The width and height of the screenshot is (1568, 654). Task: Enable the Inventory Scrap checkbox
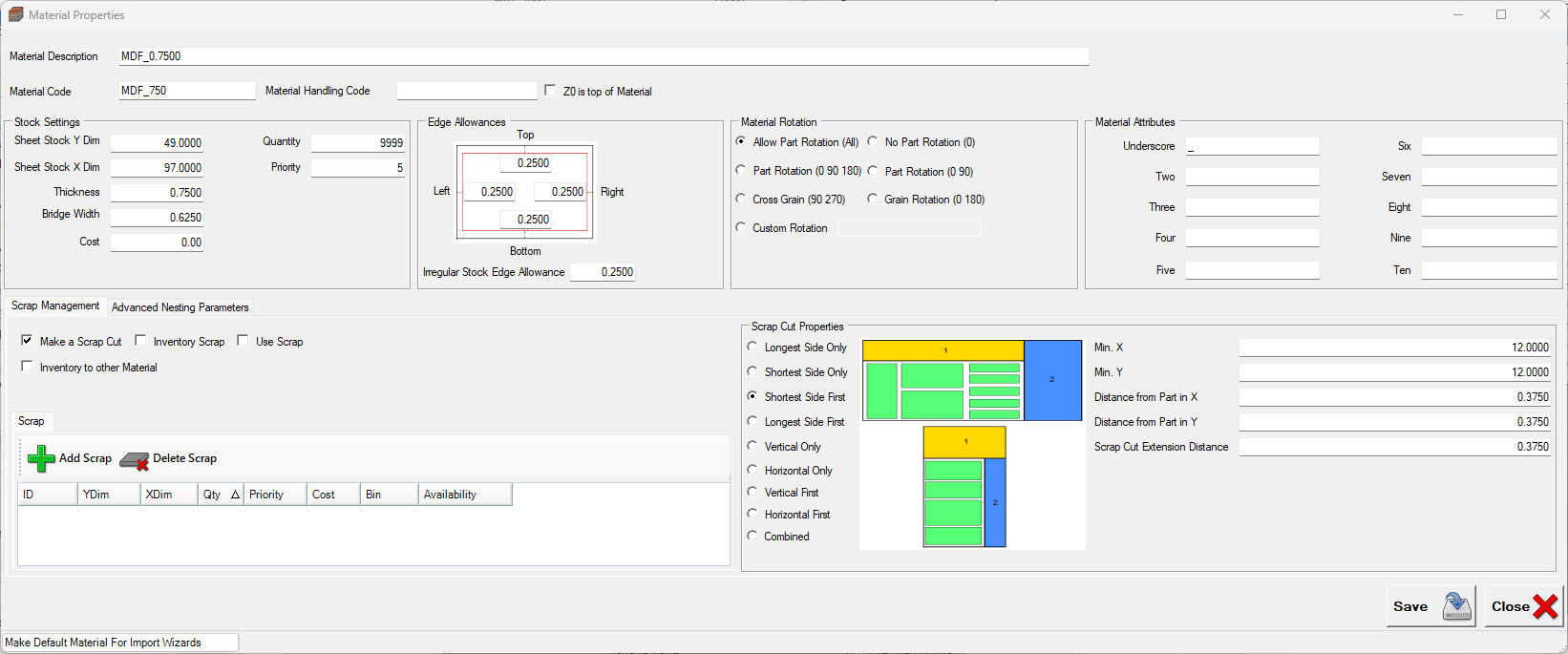(x=141, y=341)
